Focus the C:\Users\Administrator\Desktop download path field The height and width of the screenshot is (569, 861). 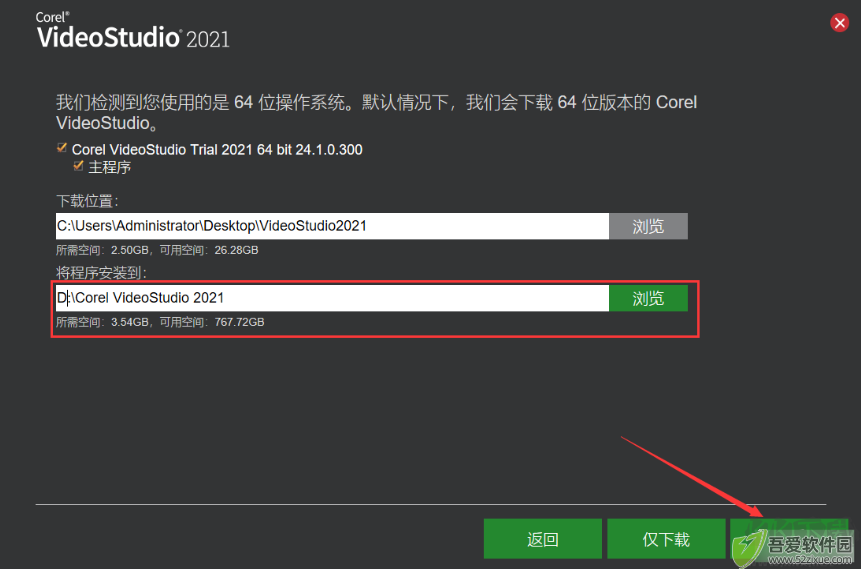tap(332, 226)
